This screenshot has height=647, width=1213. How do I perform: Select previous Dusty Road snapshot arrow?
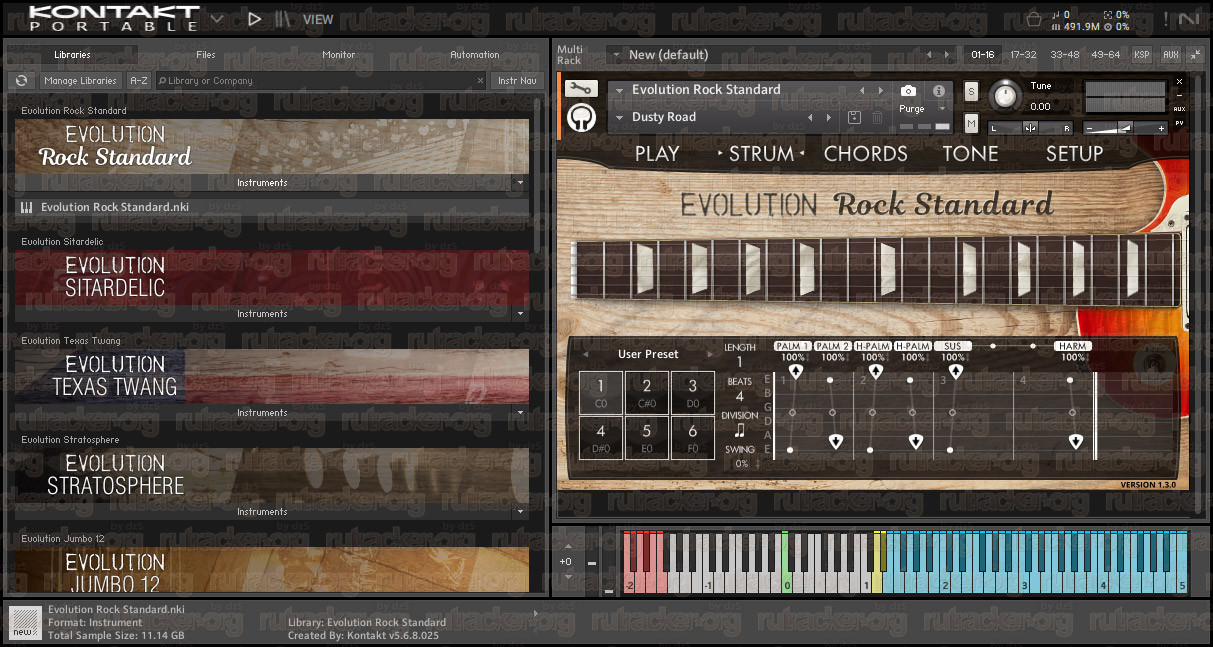pos(810,117)
